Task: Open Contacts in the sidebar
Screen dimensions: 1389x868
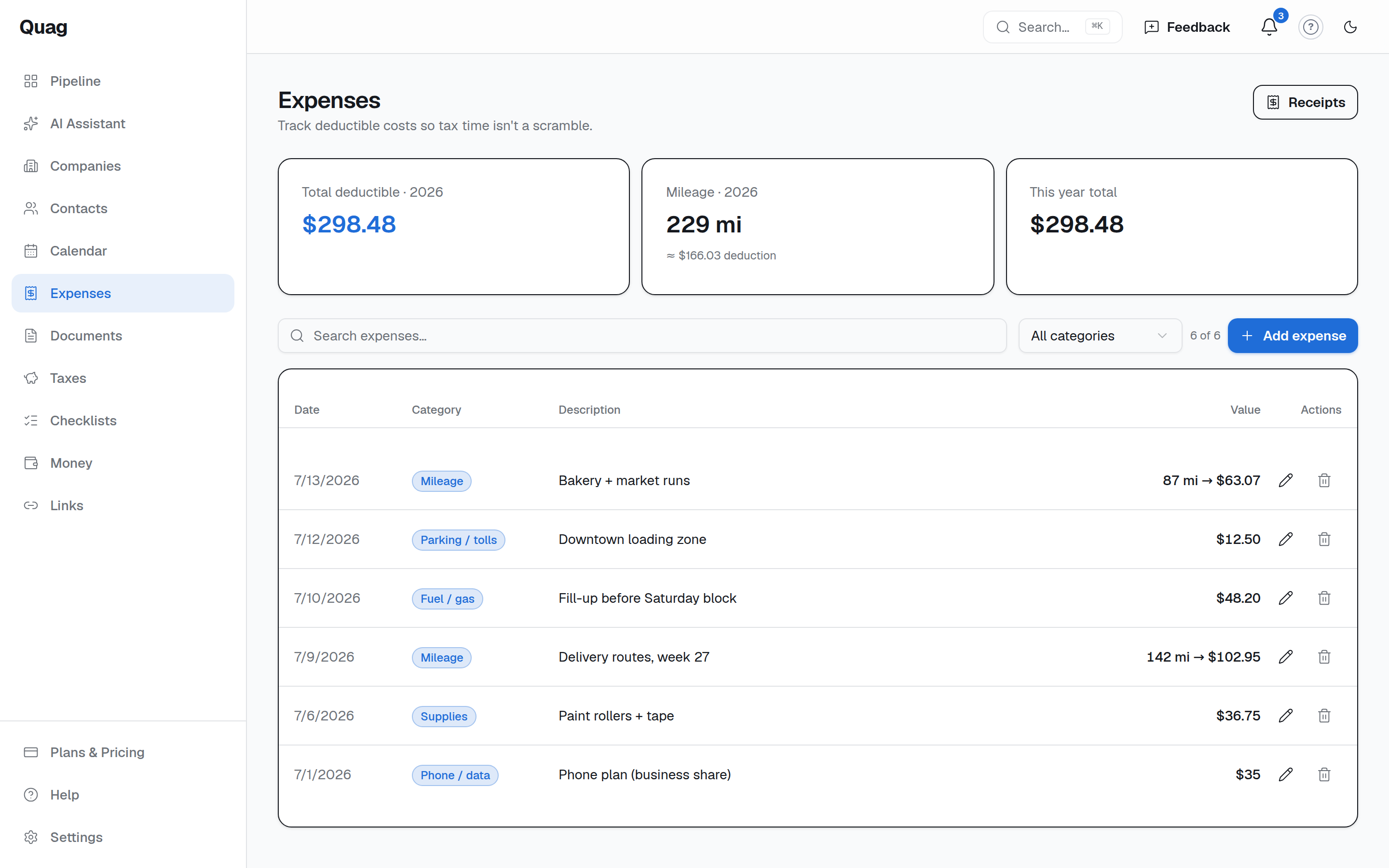Action: click(123, 208)
